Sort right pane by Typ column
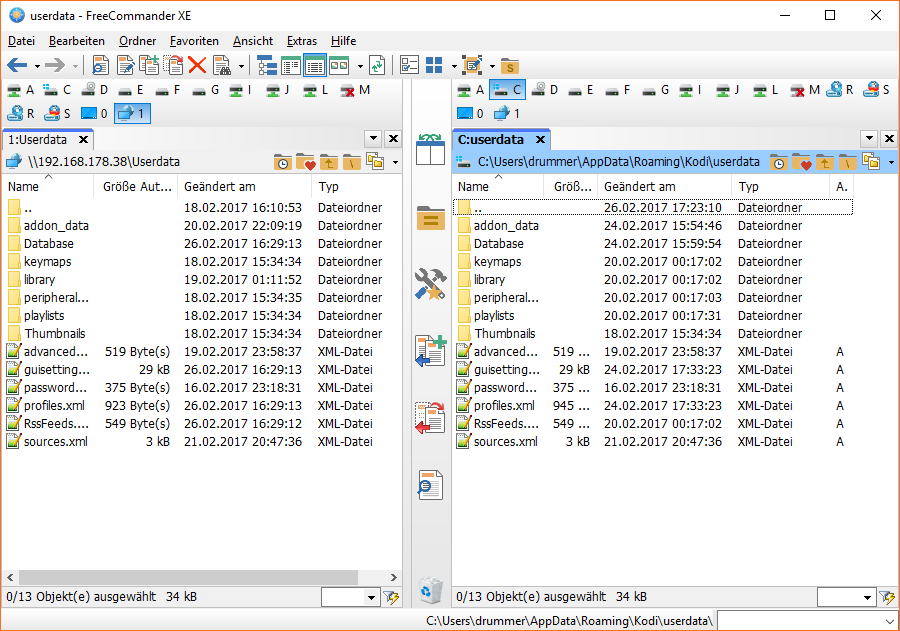The image size is (900, 631). coord(780,187)
